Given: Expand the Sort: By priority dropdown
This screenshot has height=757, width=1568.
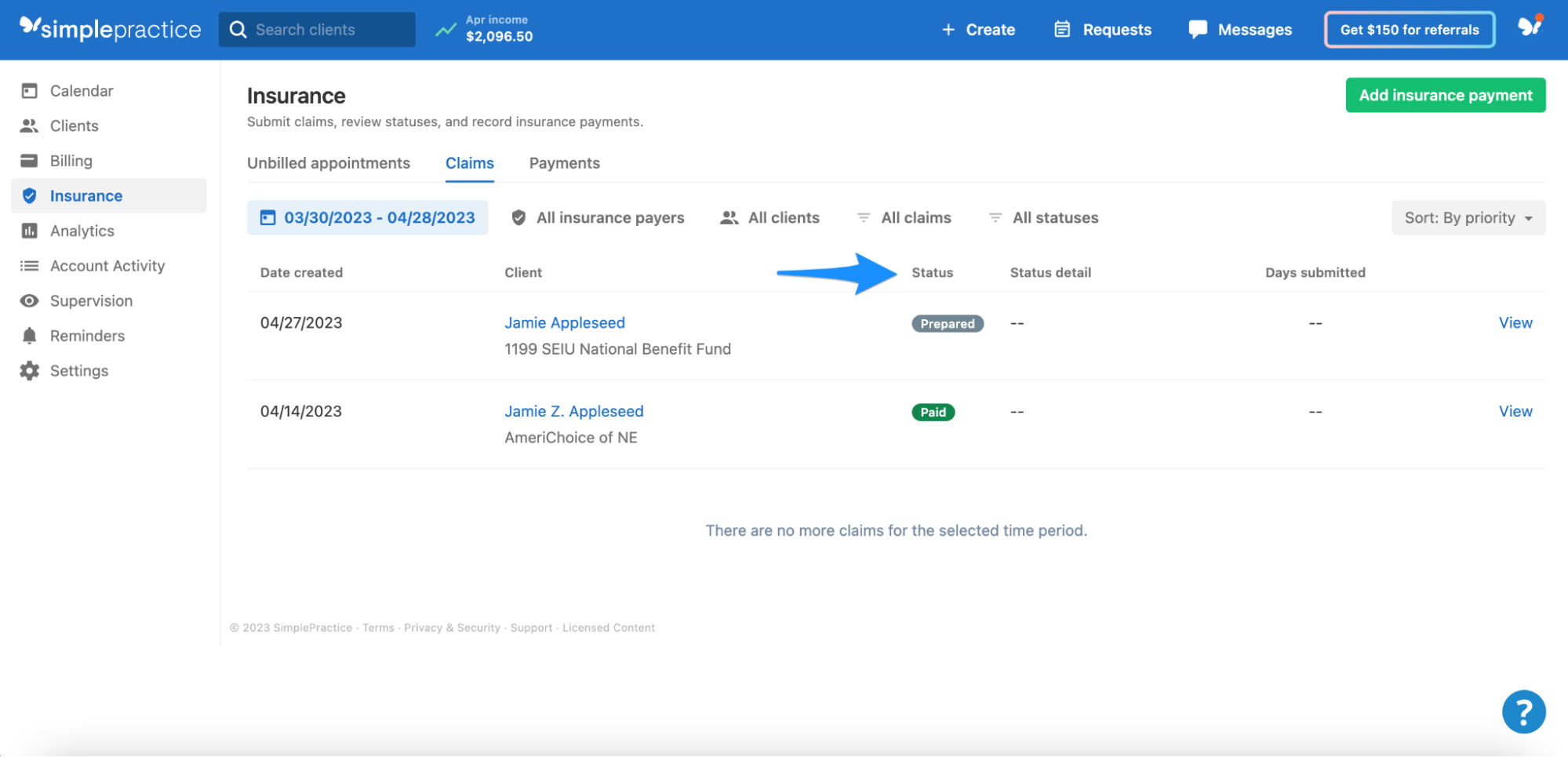Looking at the screenshot, I should [1468, 218].
